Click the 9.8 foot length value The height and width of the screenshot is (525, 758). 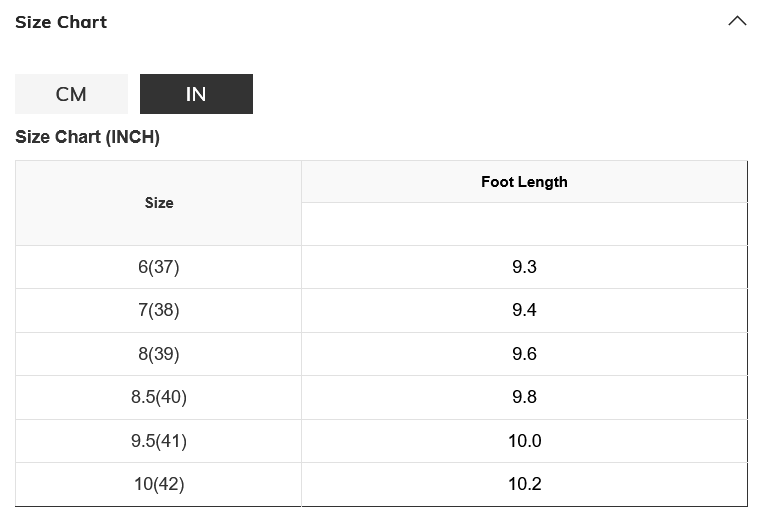click(x=524, y=397)
